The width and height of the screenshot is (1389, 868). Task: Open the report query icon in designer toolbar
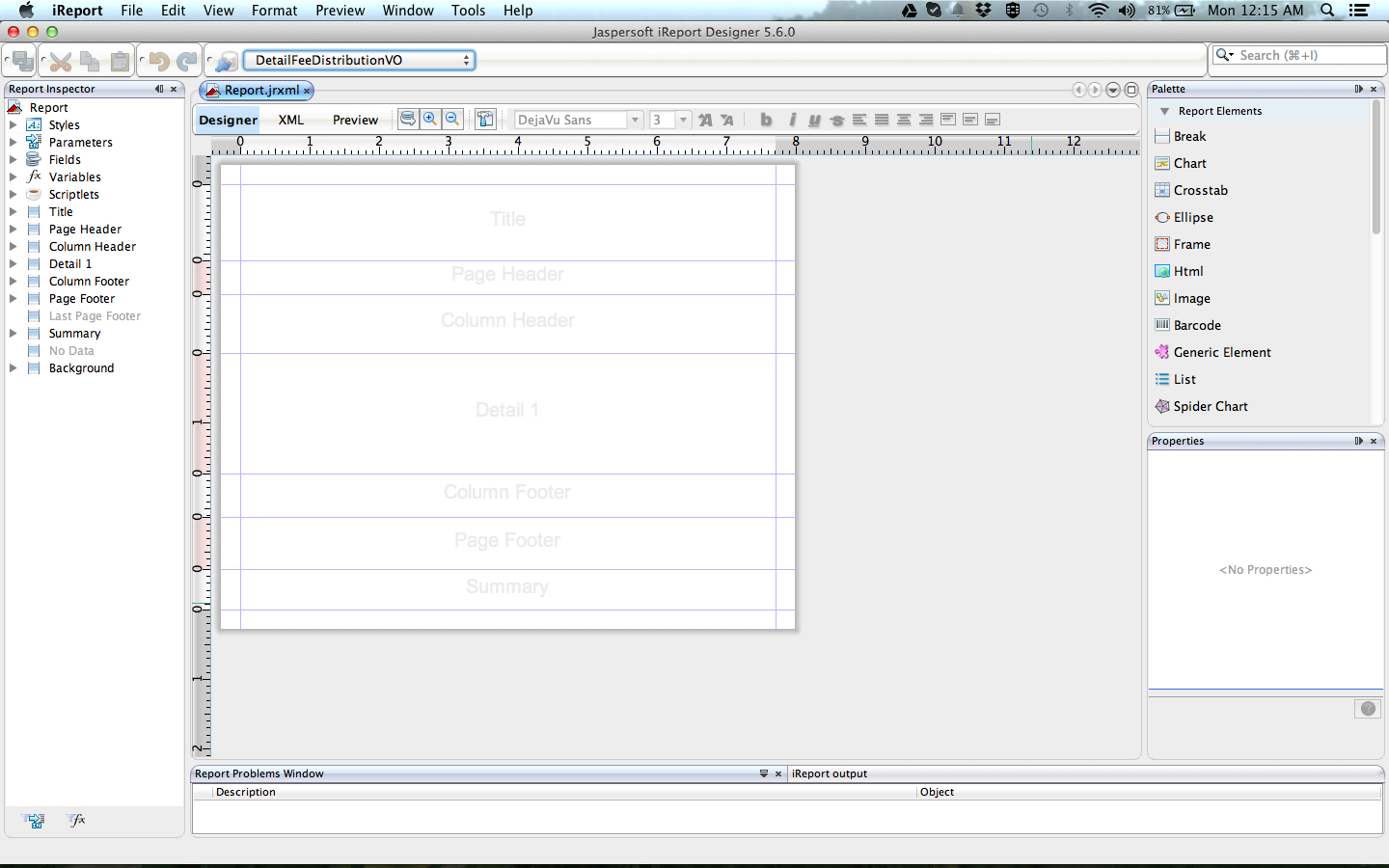(408, 119)
